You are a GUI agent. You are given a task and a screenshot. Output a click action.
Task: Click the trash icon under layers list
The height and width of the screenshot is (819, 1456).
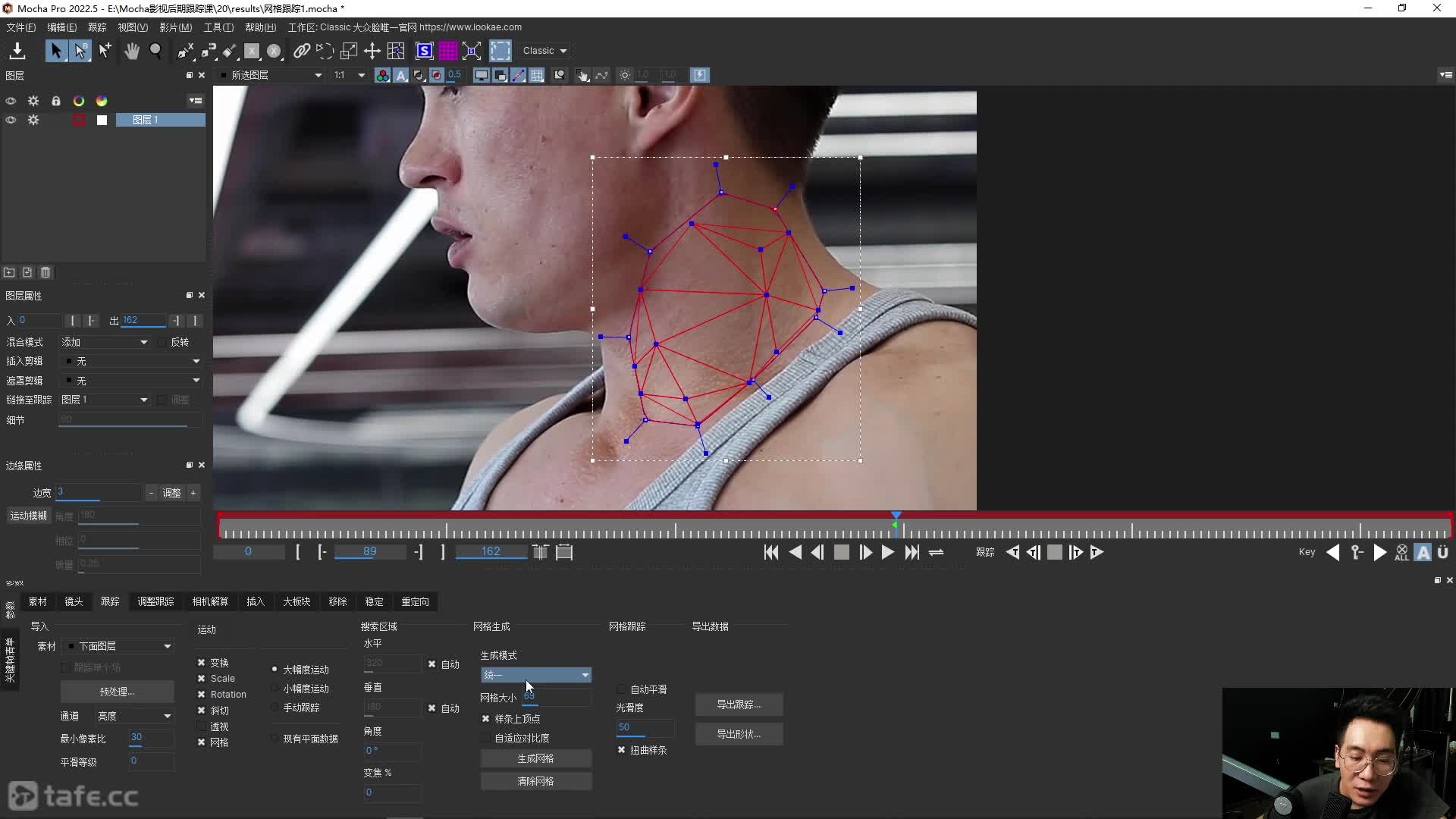[x=45, y=272]
